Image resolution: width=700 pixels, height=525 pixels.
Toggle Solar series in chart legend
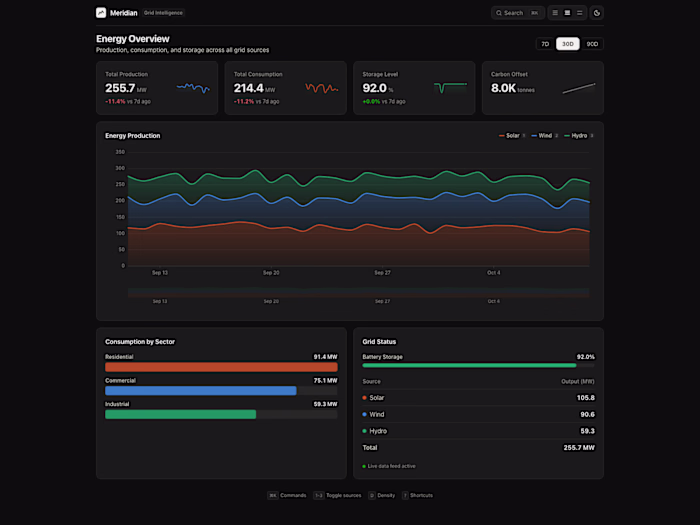point(512,136)
